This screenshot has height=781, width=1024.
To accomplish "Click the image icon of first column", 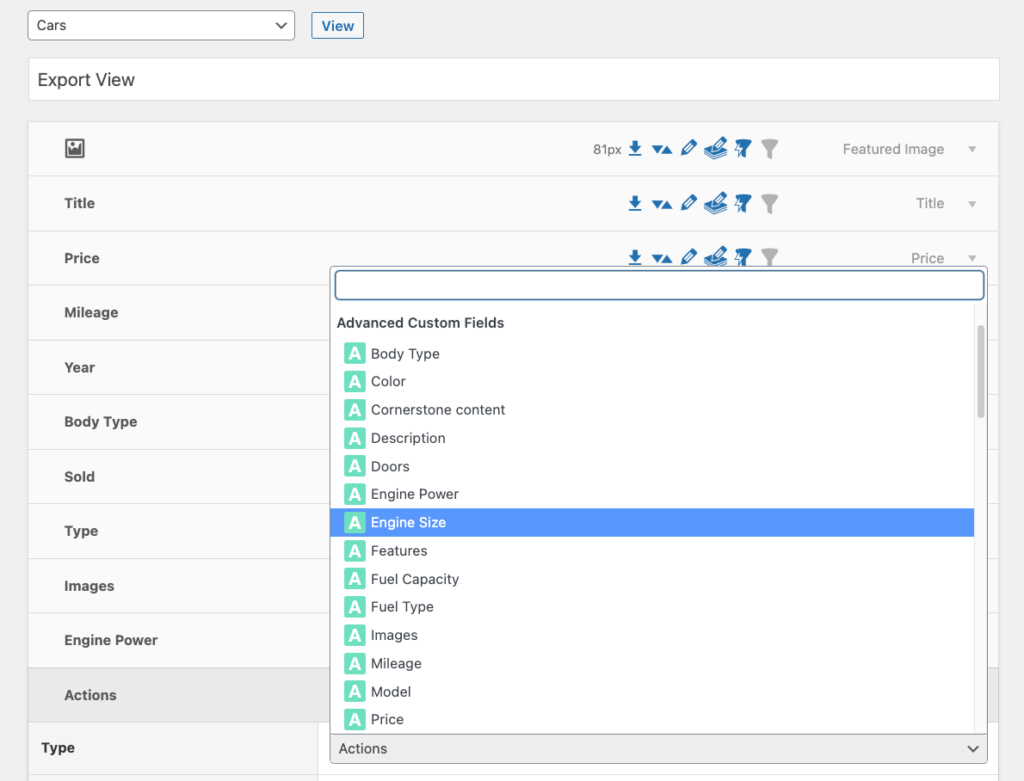I will (75, 149).
